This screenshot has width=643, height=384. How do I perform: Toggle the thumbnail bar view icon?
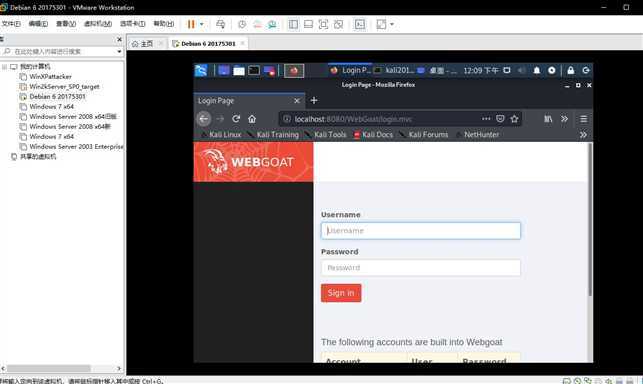click(x=308, y=24)
